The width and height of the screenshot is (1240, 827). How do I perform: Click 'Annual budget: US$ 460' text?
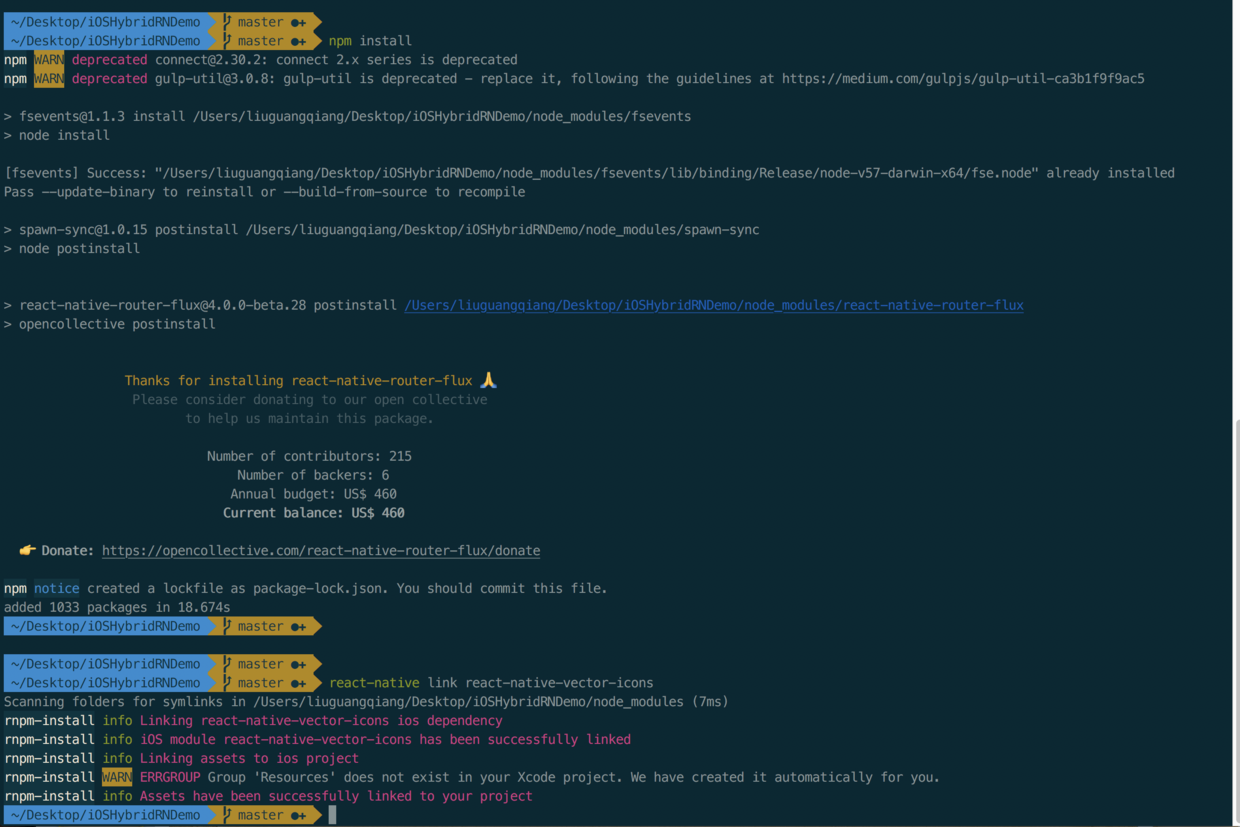[x=313, y=494]
